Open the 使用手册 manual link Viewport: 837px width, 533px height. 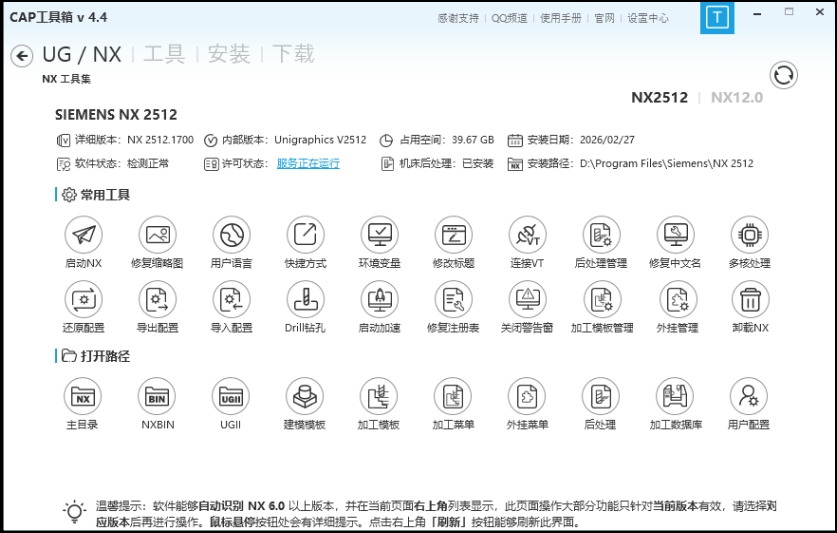[560, 18]
